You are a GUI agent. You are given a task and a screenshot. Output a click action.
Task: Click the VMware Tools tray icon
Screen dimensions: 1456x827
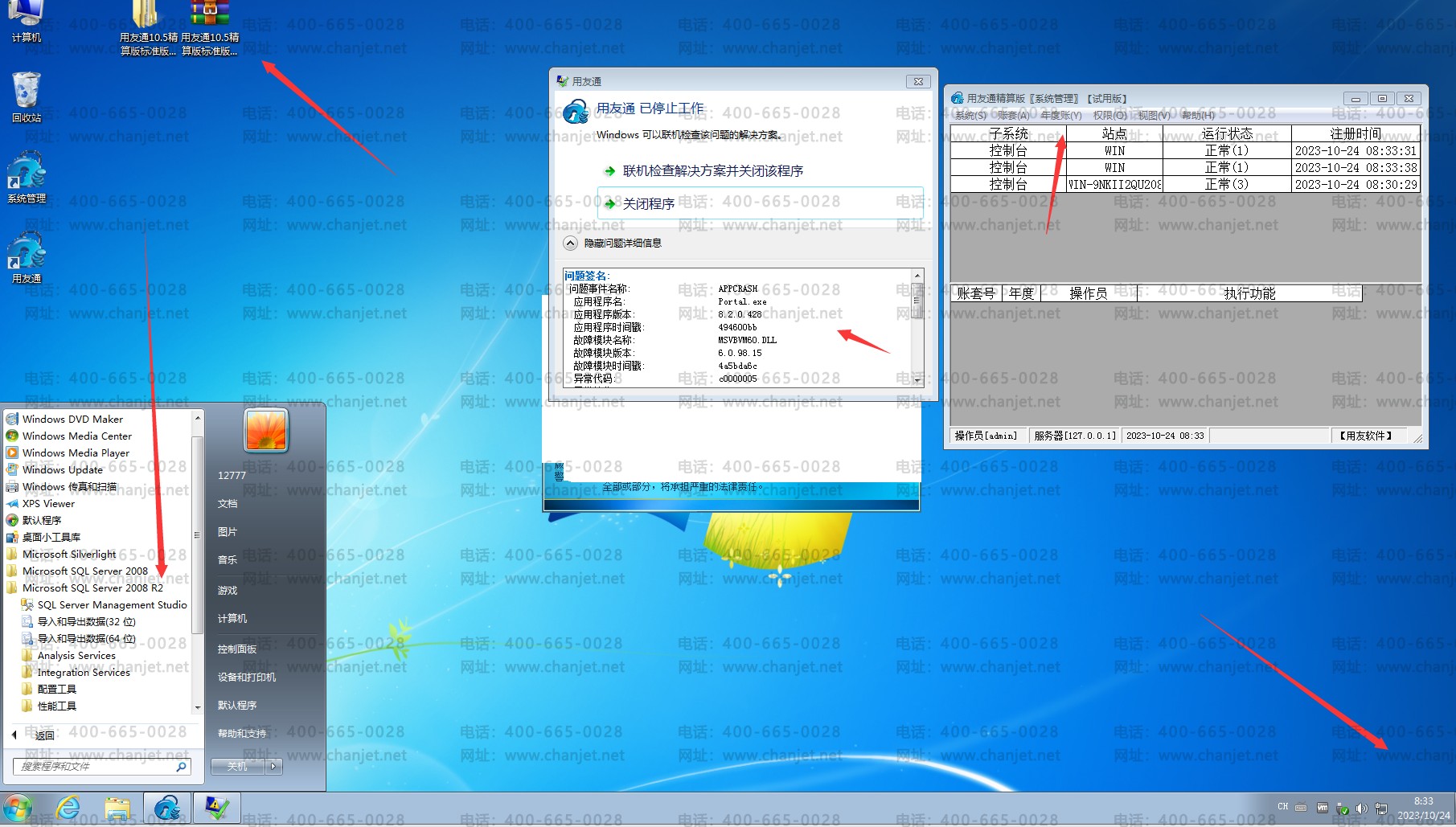[x=1323, y=808]
